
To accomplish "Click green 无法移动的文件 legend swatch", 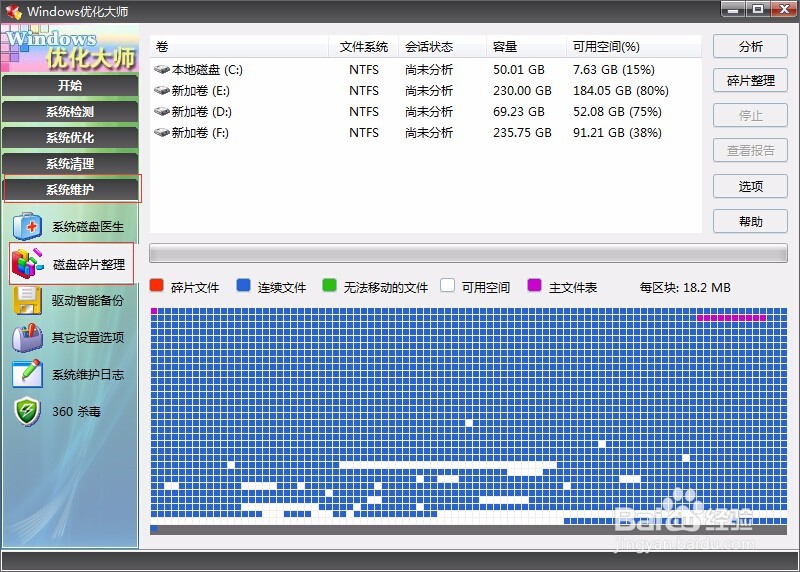I will (x=330, y=285).
